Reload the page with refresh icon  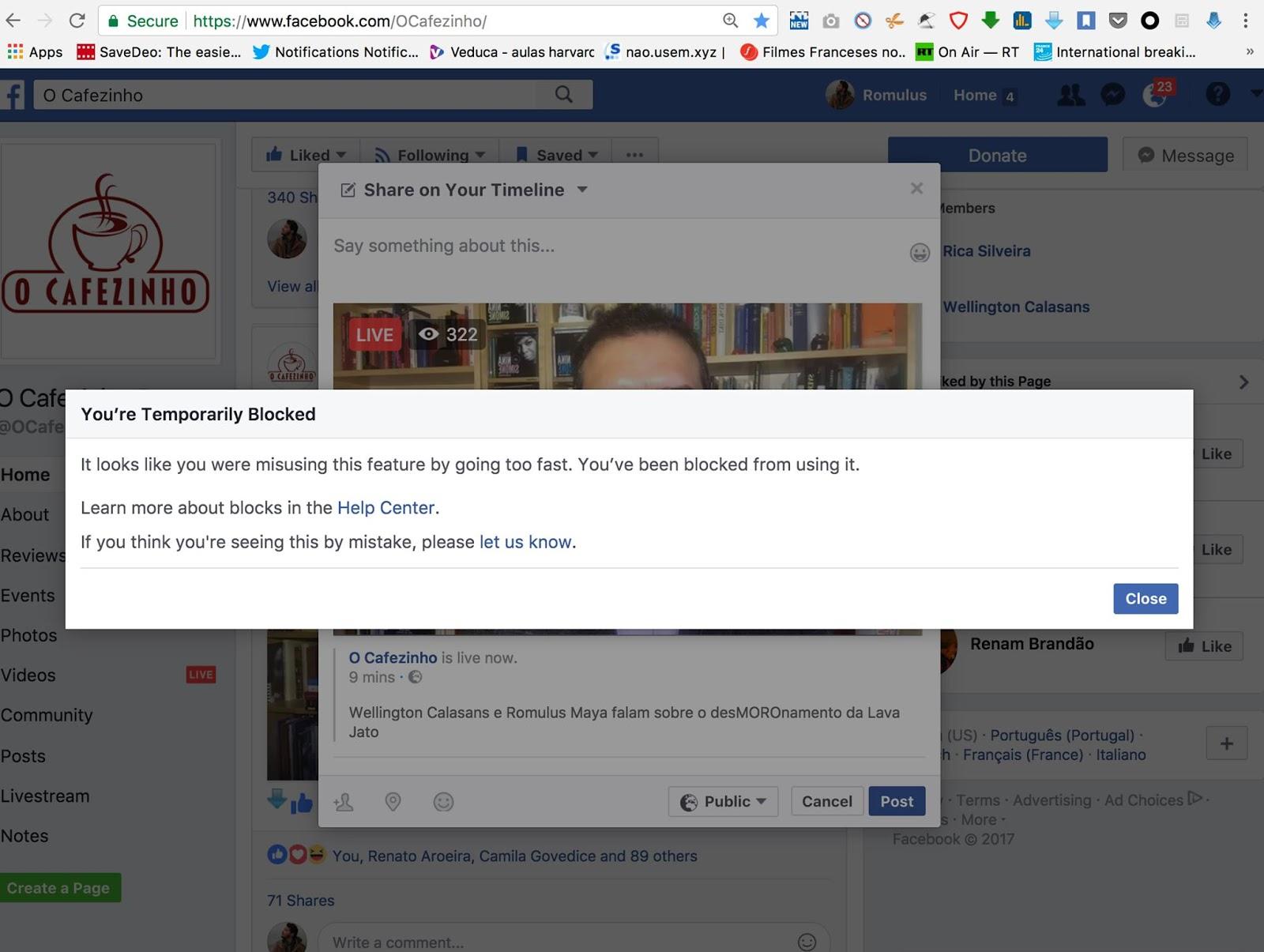(x=77, y=21)
